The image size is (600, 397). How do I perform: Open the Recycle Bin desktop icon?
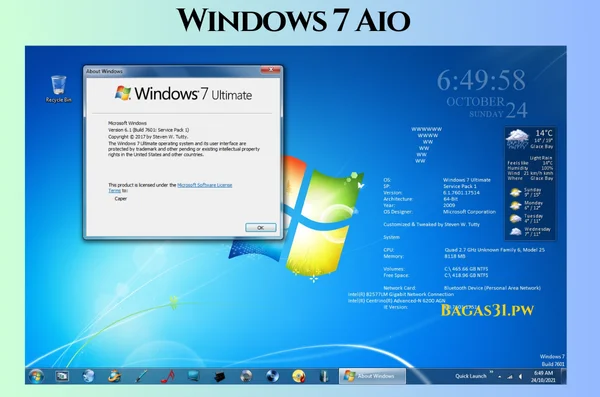(59, 89)
